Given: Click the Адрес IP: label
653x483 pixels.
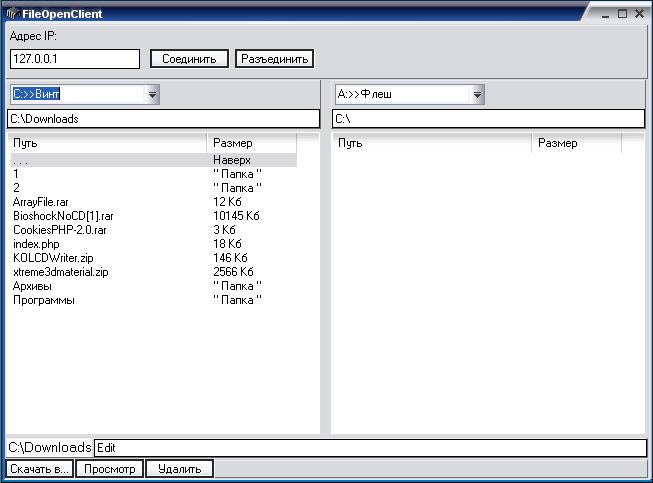Looking at the screenshot, I should pyautogui.click(x=33, y=36).
